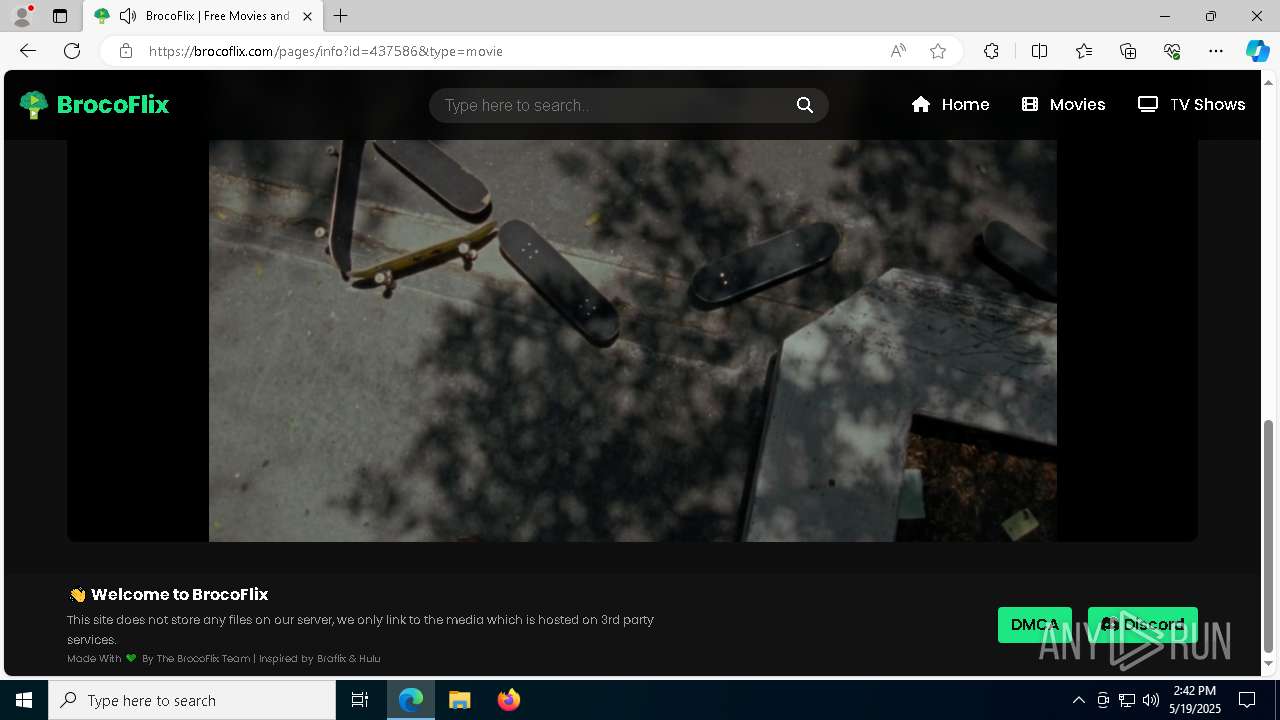Open Read aloud icon in address bar
Viewport: 1280px width, 720px height.
(x=898, y=51)
